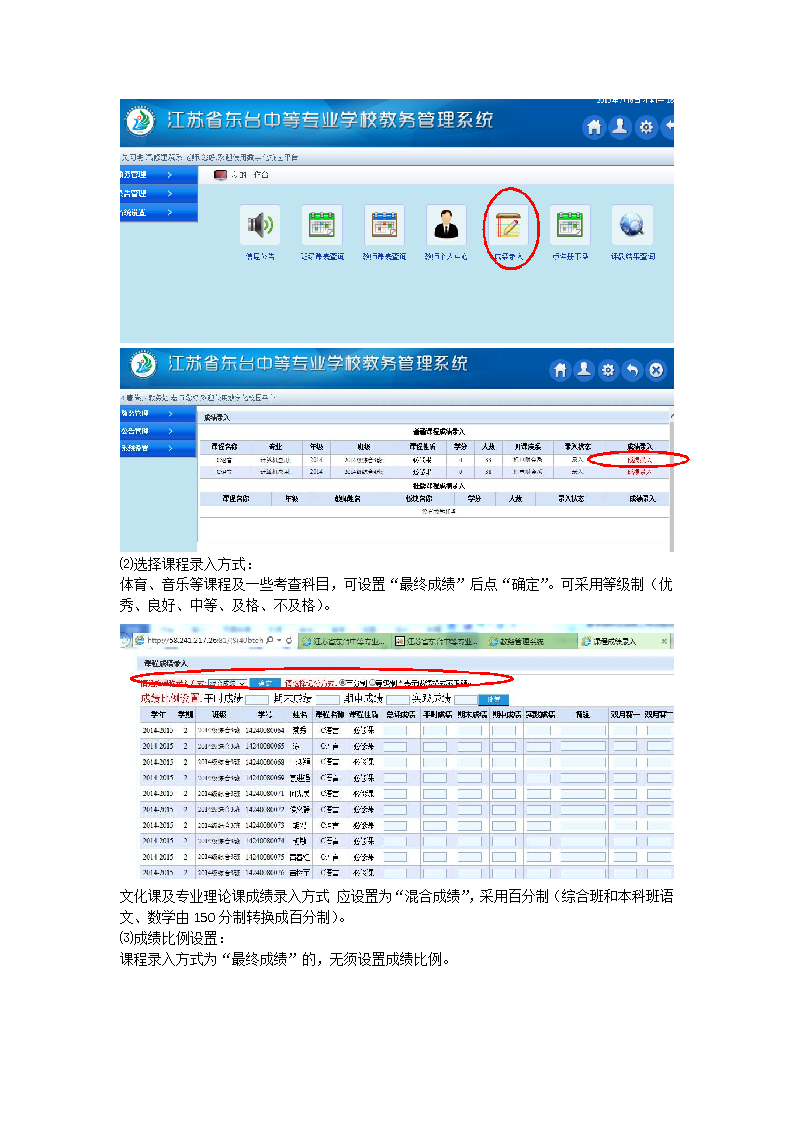This screenshot has width=793, height=1122.
Task: Click the 成绩录入 panel title on the list page
Action: (x=217, y=417)
